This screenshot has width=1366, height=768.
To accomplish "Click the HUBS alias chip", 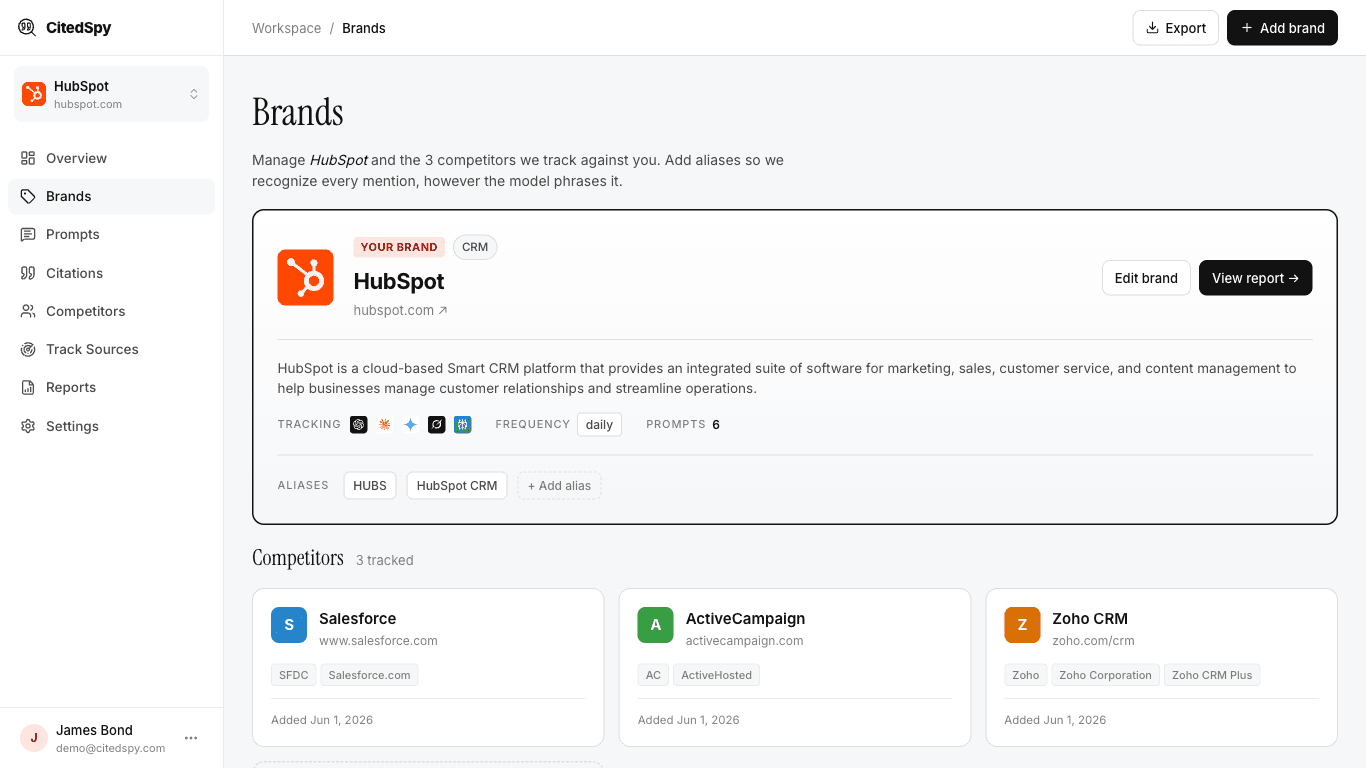I will 370,486.
